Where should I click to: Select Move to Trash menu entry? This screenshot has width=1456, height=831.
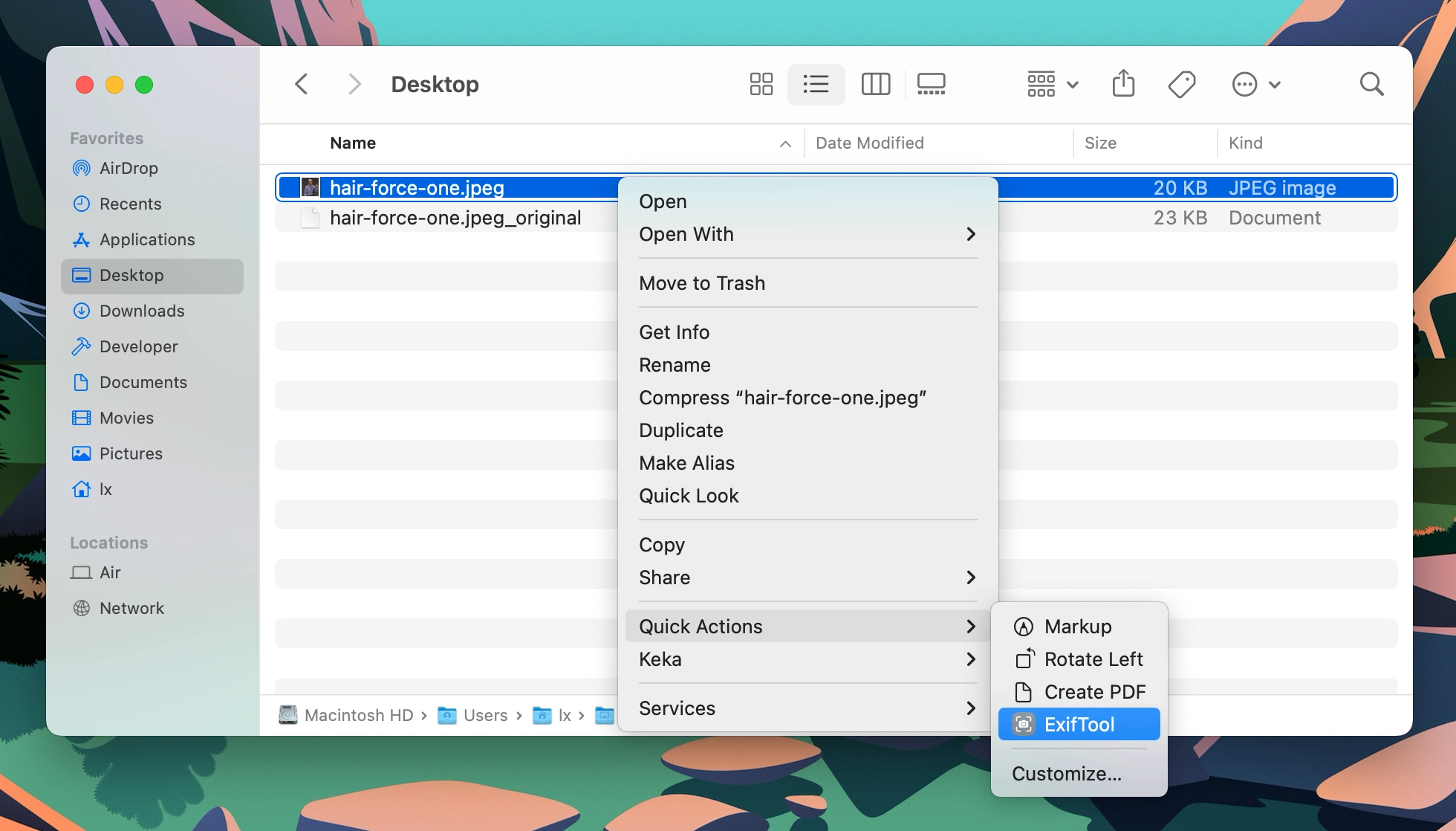701,283
